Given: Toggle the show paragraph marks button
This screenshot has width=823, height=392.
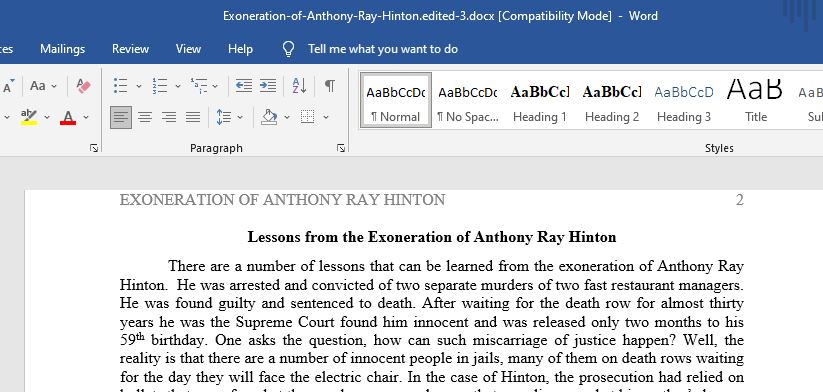Looking at the screenshot, I should click(x=330, y=86).
